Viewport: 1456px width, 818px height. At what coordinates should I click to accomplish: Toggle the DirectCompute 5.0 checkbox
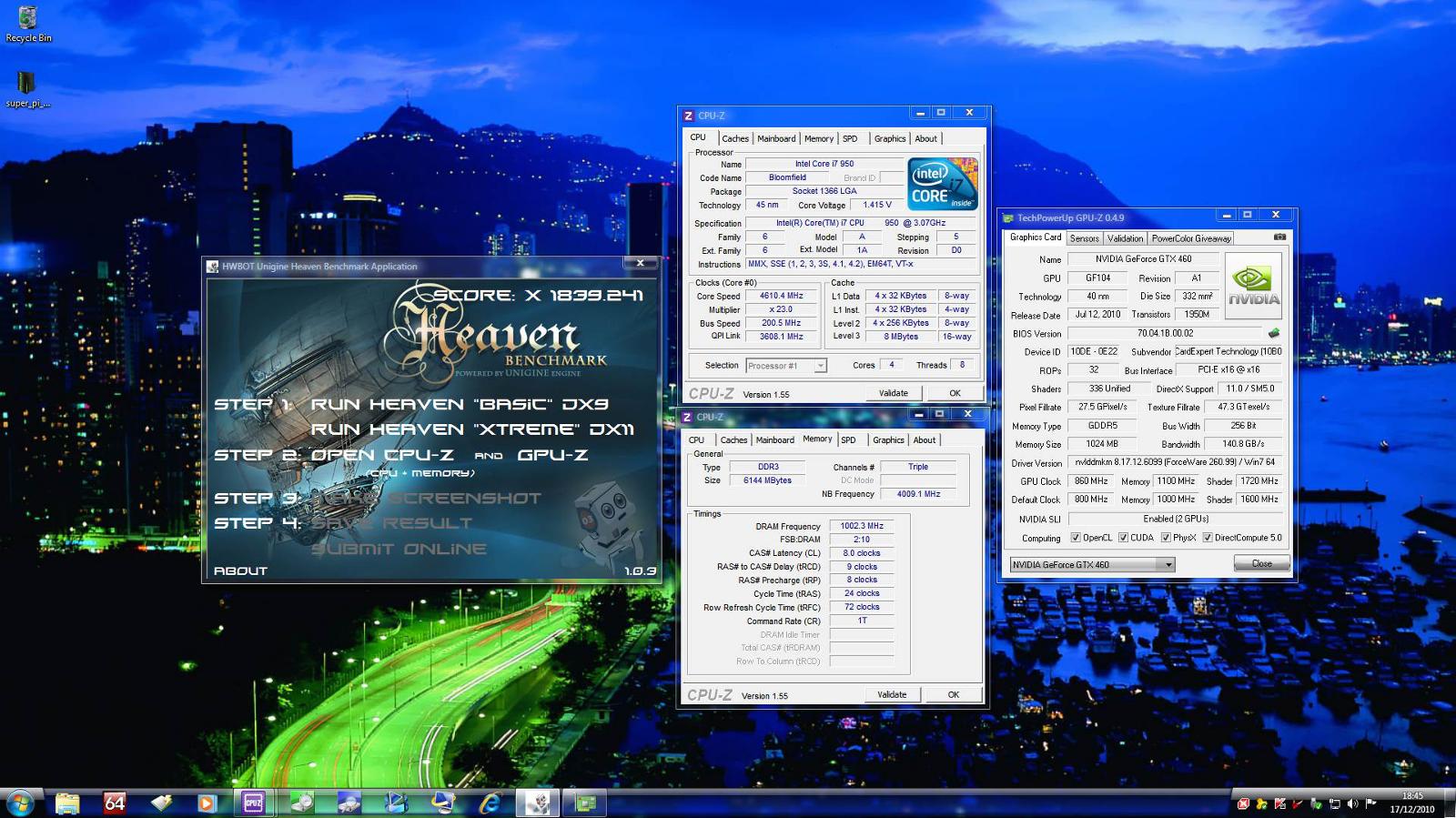[x=1208, y=538]
